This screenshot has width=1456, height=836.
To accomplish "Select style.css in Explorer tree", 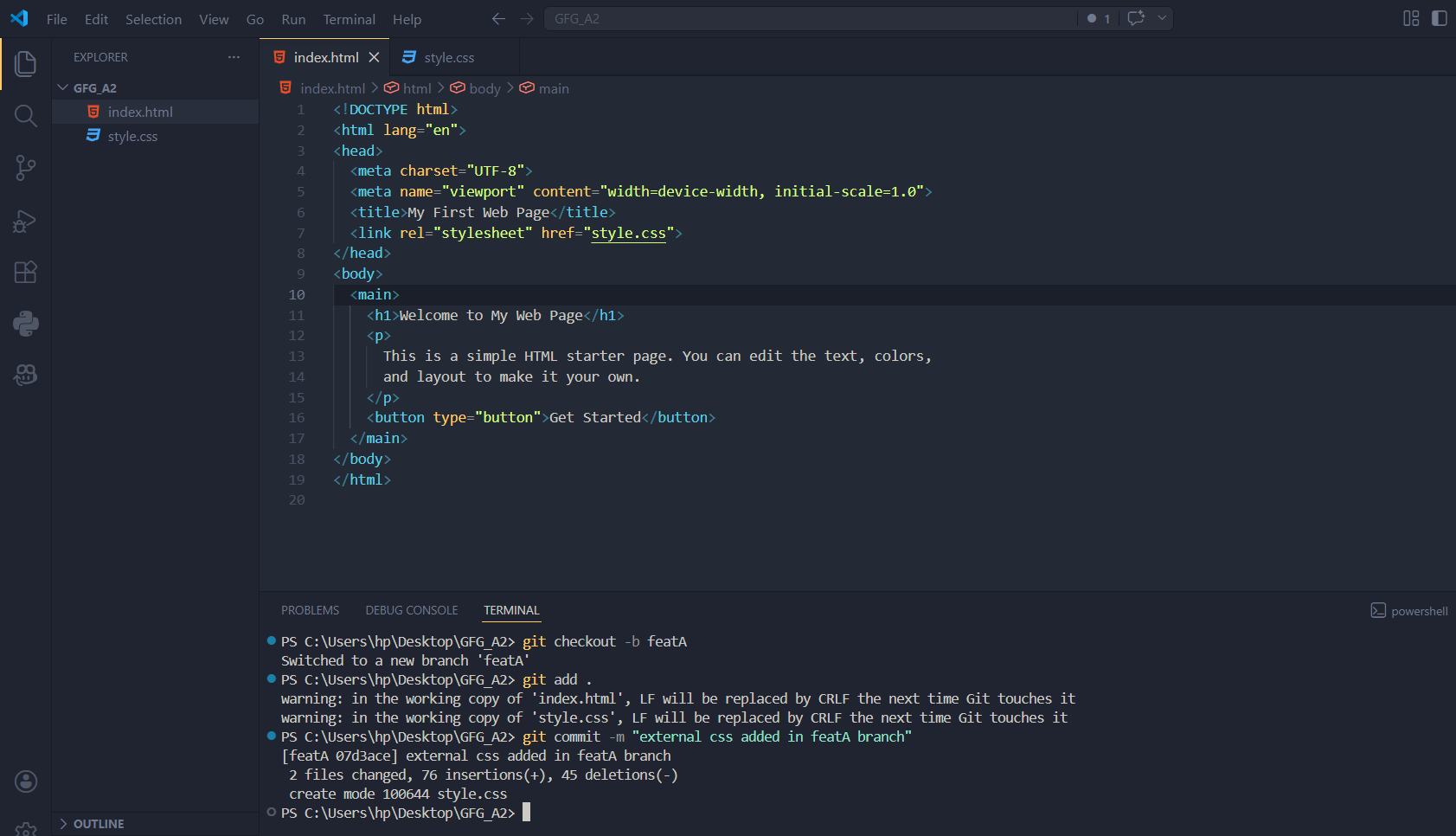I will pyautogui.click(x=156, y=136).
